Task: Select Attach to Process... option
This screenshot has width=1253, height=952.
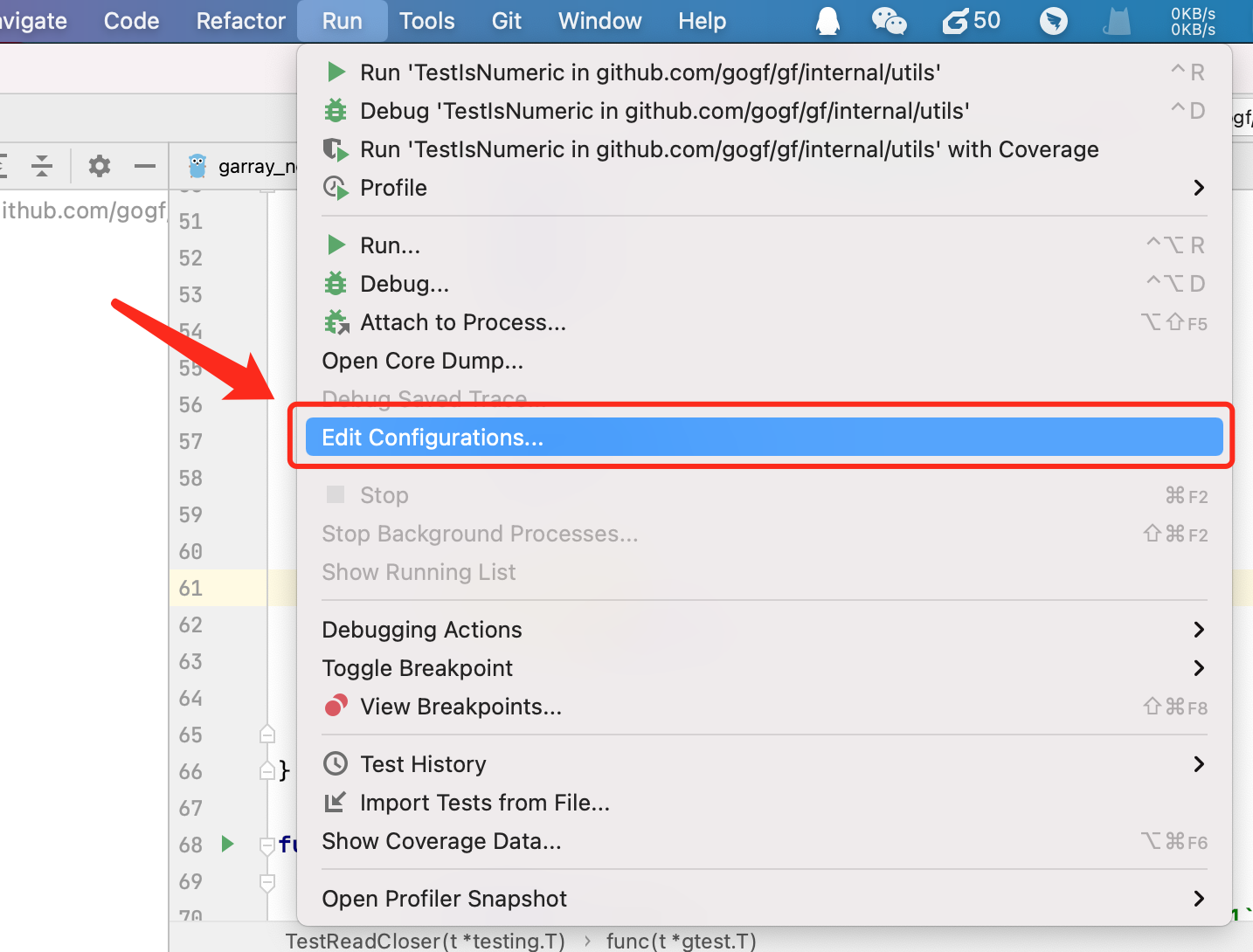Action: [x=463, y=322]
